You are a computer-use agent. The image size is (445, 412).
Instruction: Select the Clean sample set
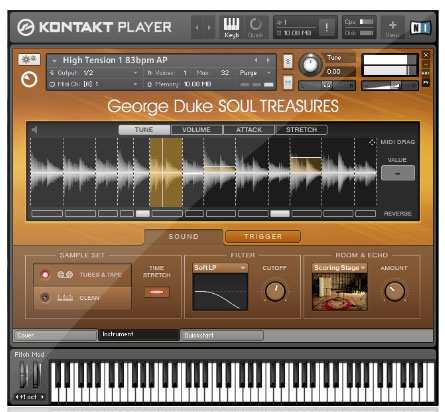[82, 297]
